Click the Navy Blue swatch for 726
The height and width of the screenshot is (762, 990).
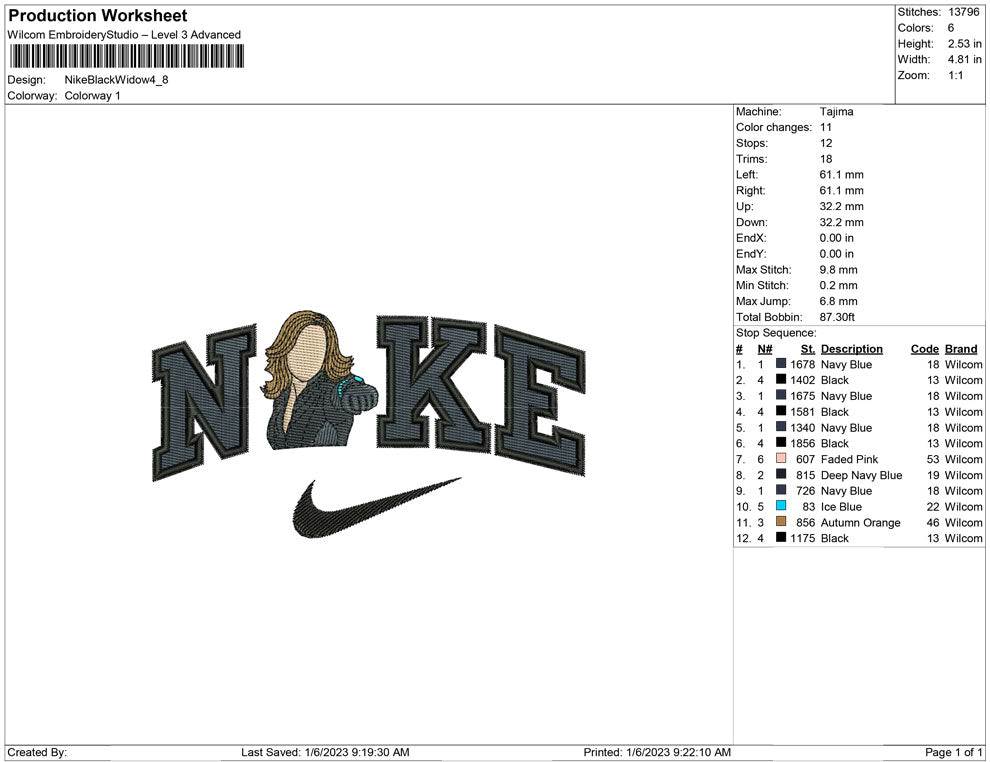(781, 491)
